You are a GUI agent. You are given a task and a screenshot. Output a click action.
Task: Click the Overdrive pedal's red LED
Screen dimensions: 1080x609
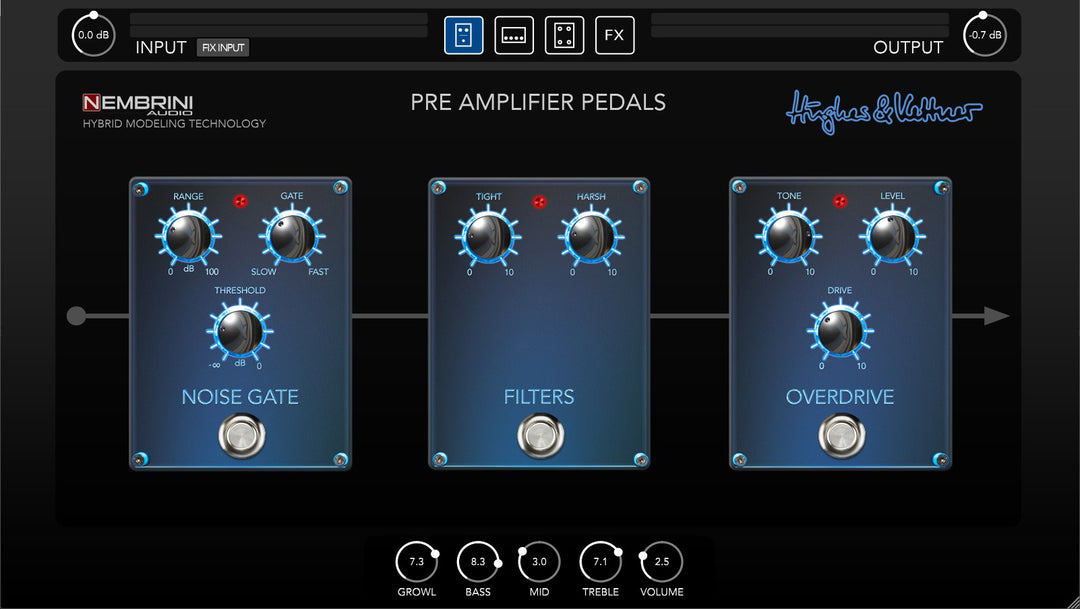click(x=840, y=200)
